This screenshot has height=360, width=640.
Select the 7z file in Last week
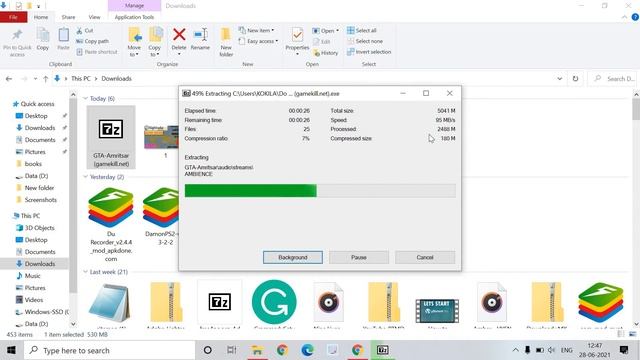coord(220,302)
